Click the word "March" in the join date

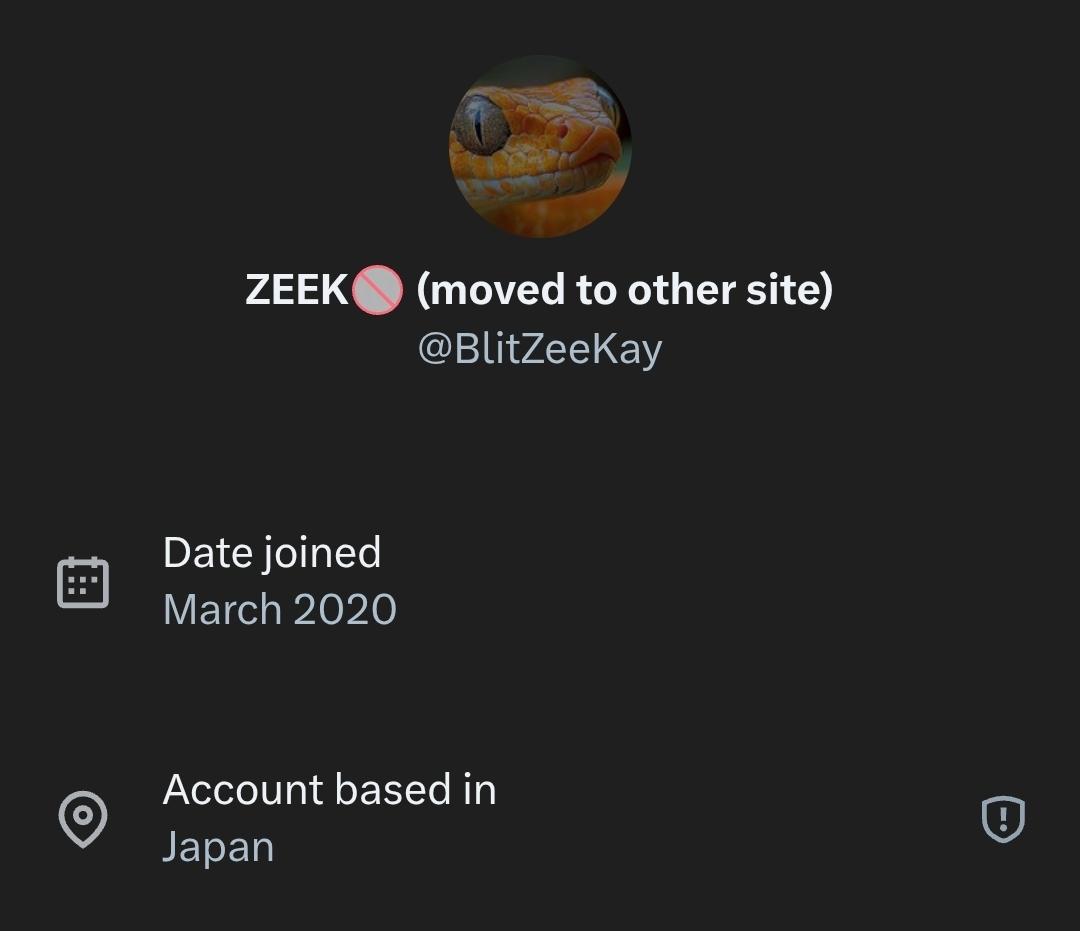221,610
